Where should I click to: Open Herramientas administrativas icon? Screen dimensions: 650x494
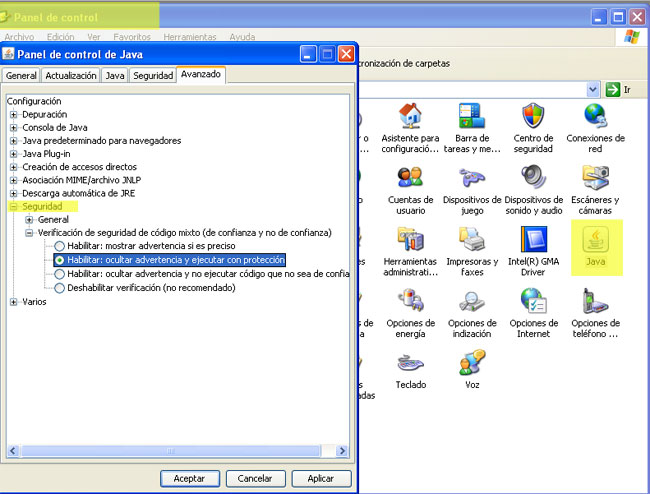click(x=410, y=239)
